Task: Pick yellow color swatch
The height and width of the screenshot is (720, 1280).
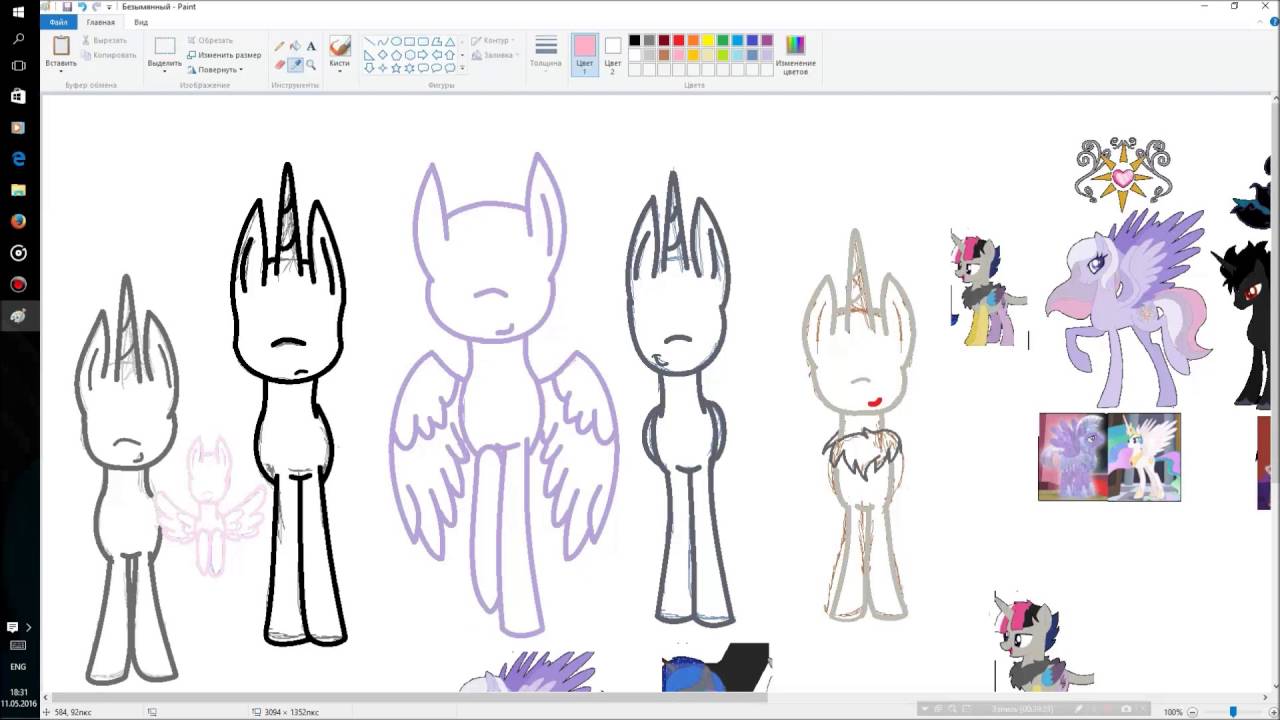Action: pos(708,41)
